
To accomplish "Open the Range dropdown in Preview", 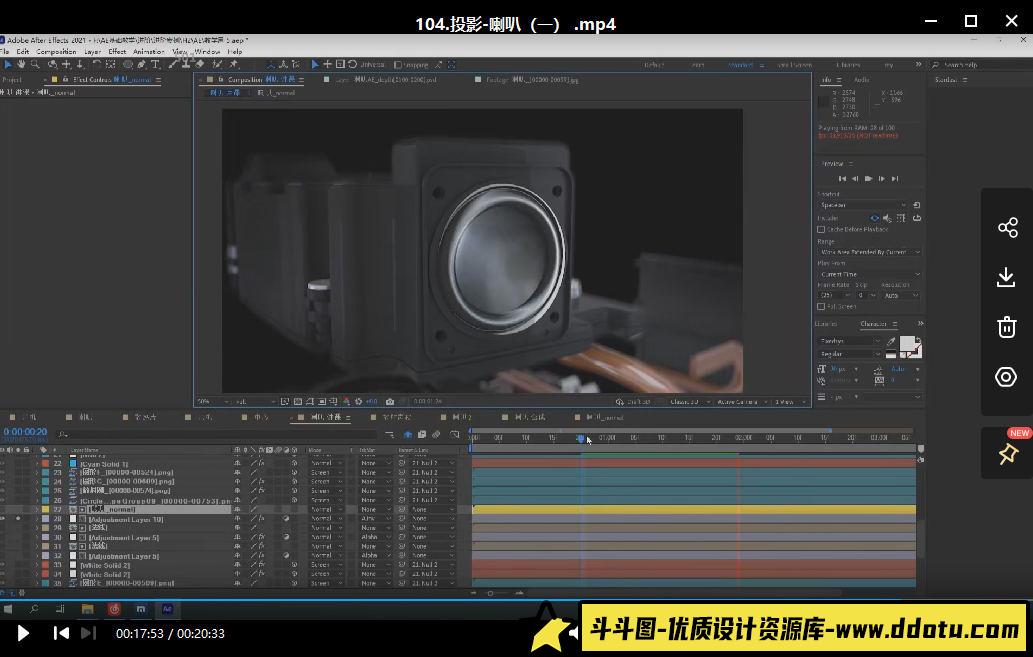I will click(x=870, y=252).
